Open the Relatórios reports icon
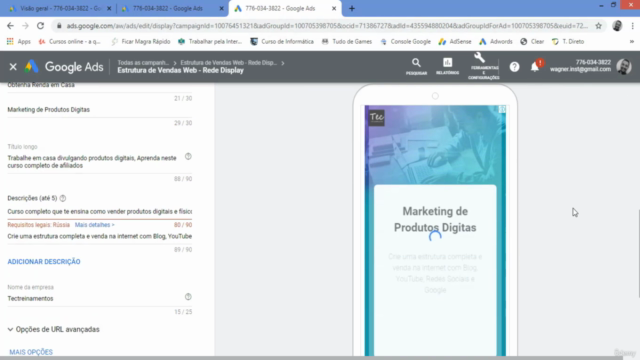Screen dimensions: 640x360 point(447,67)
